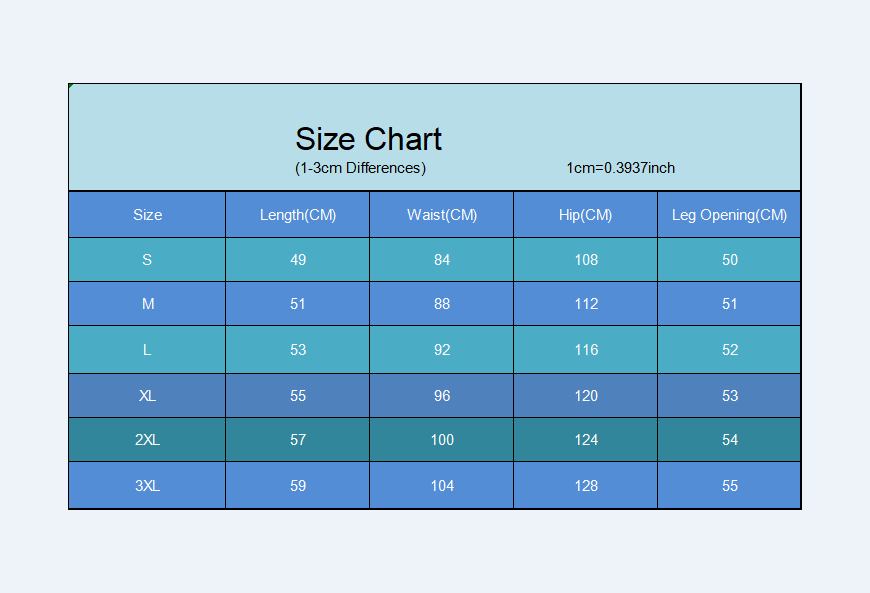Select hip value 120 in XL row

586,396
